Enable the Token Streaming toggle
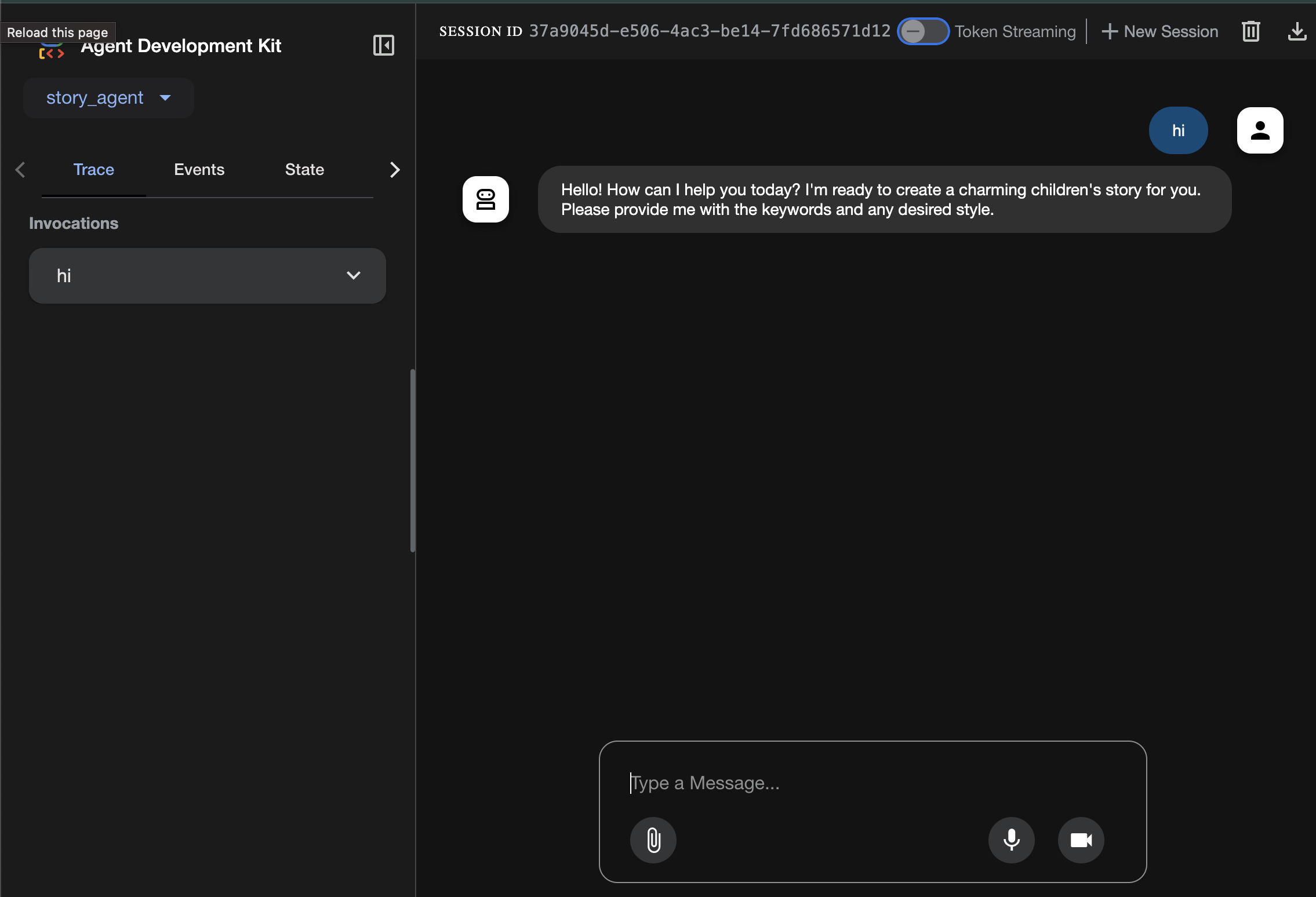 [x=922, y=31]
